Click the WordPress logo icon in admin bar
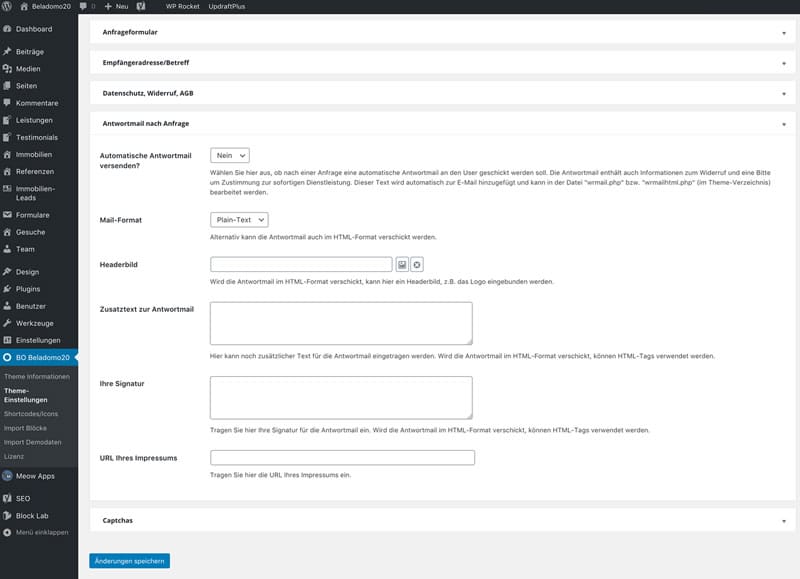This screenshot has width=800, height=579. tap(8, 6)
